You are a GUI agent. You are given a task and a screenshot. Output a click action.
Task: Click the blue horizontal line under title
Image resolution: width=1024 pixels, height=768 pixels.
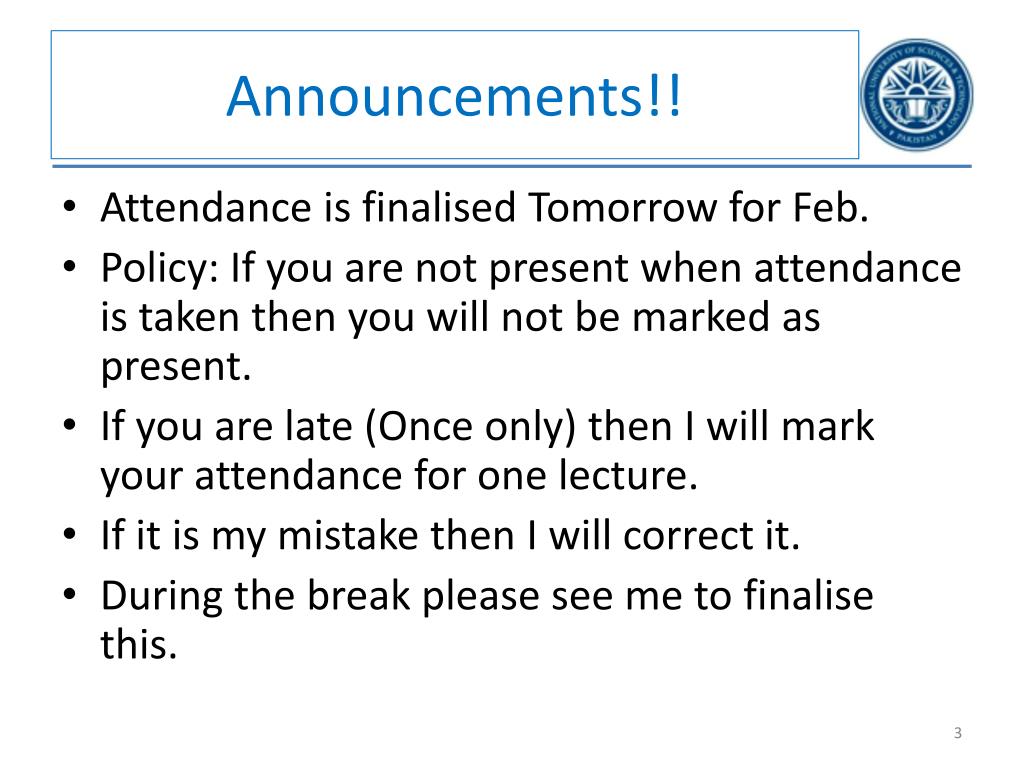(512, 167)
